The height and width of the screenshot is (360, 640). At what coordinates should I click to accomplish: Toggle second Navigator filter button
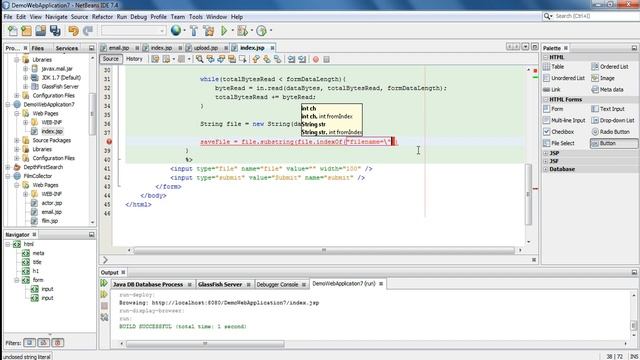click(44, 342)
